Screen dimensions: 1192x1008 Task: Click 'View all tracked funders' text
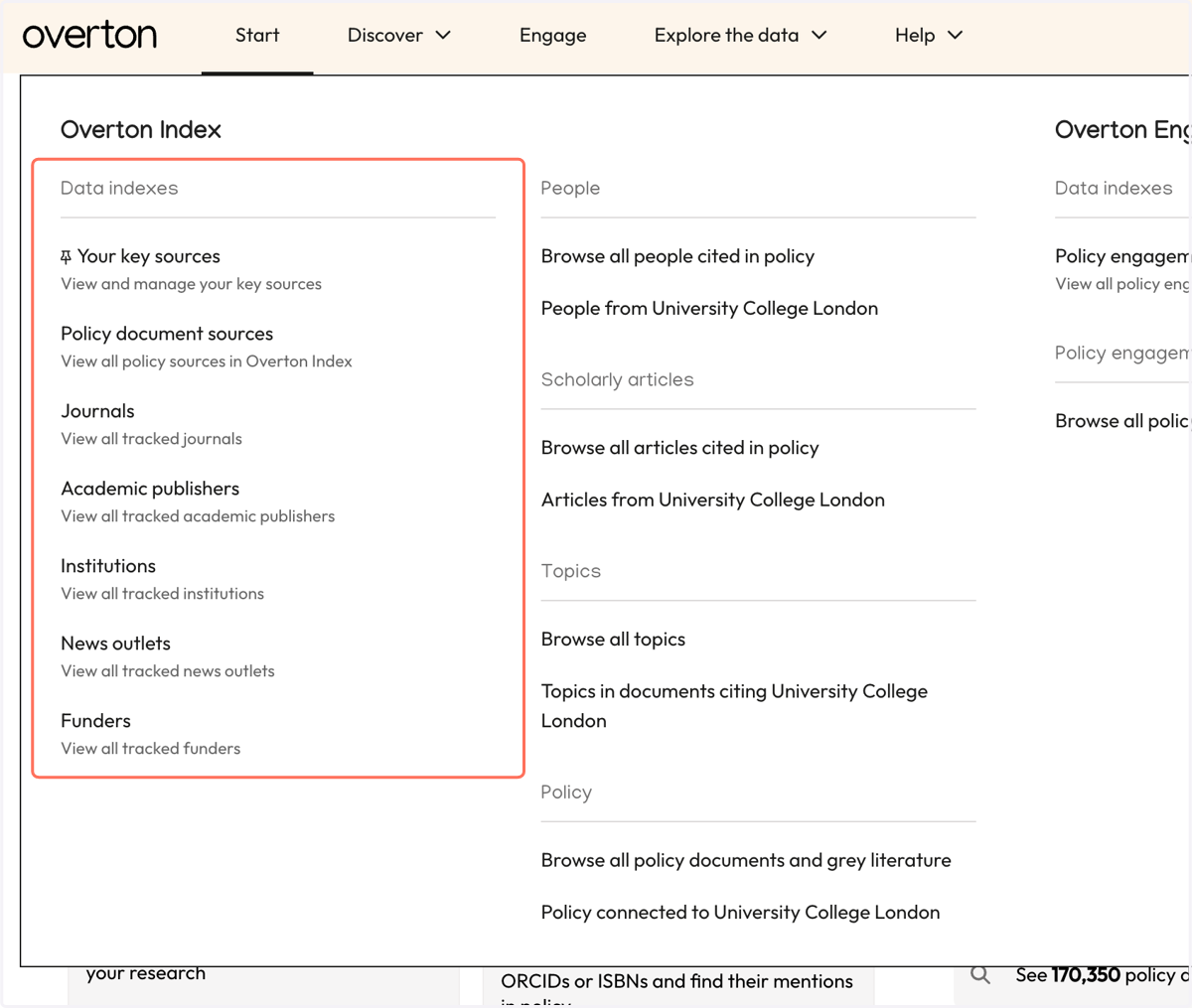click(150, 749)
